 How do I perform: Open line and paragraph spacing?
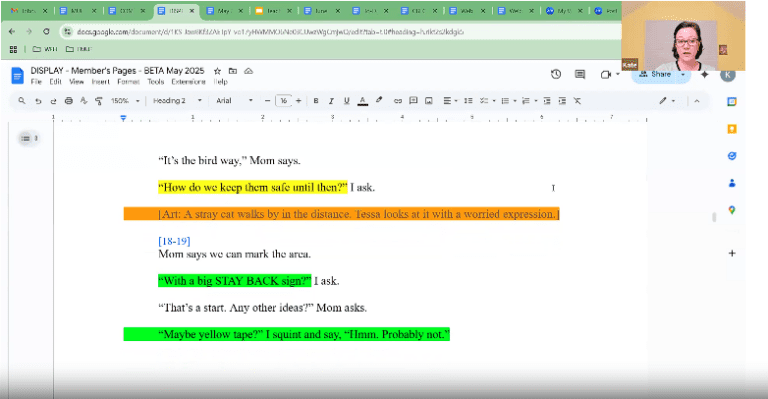(x=468, y=101)
